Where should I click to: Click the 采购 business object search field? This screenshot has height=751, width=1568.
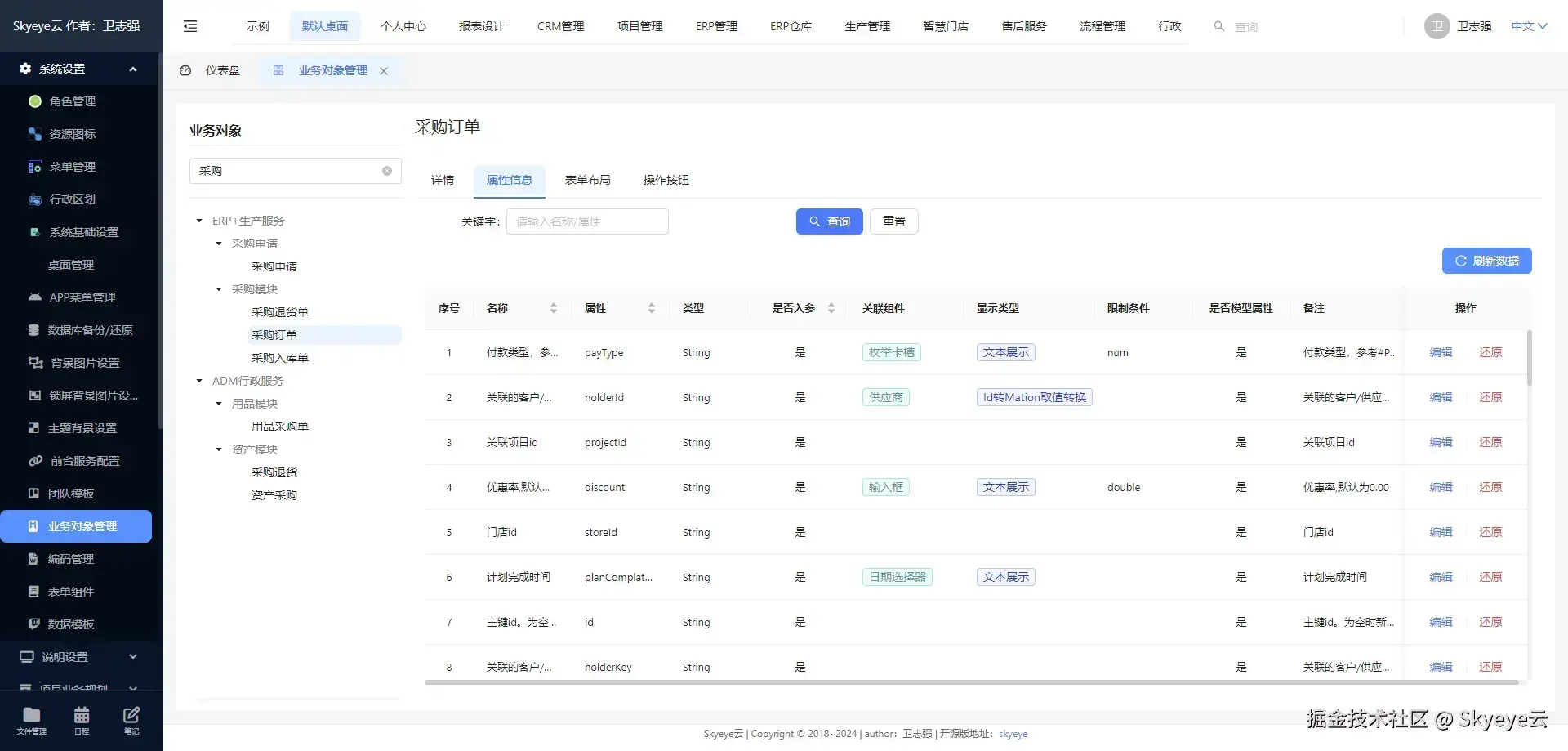tap(296, 171)
